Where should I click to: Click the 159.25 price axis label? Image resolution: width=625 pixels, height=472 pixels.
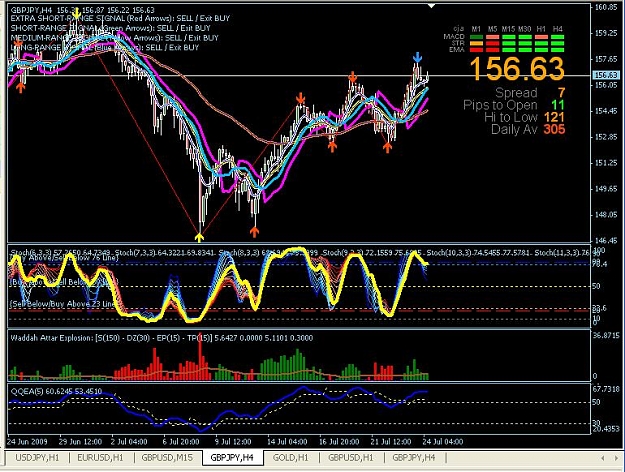tap(606, 33)
